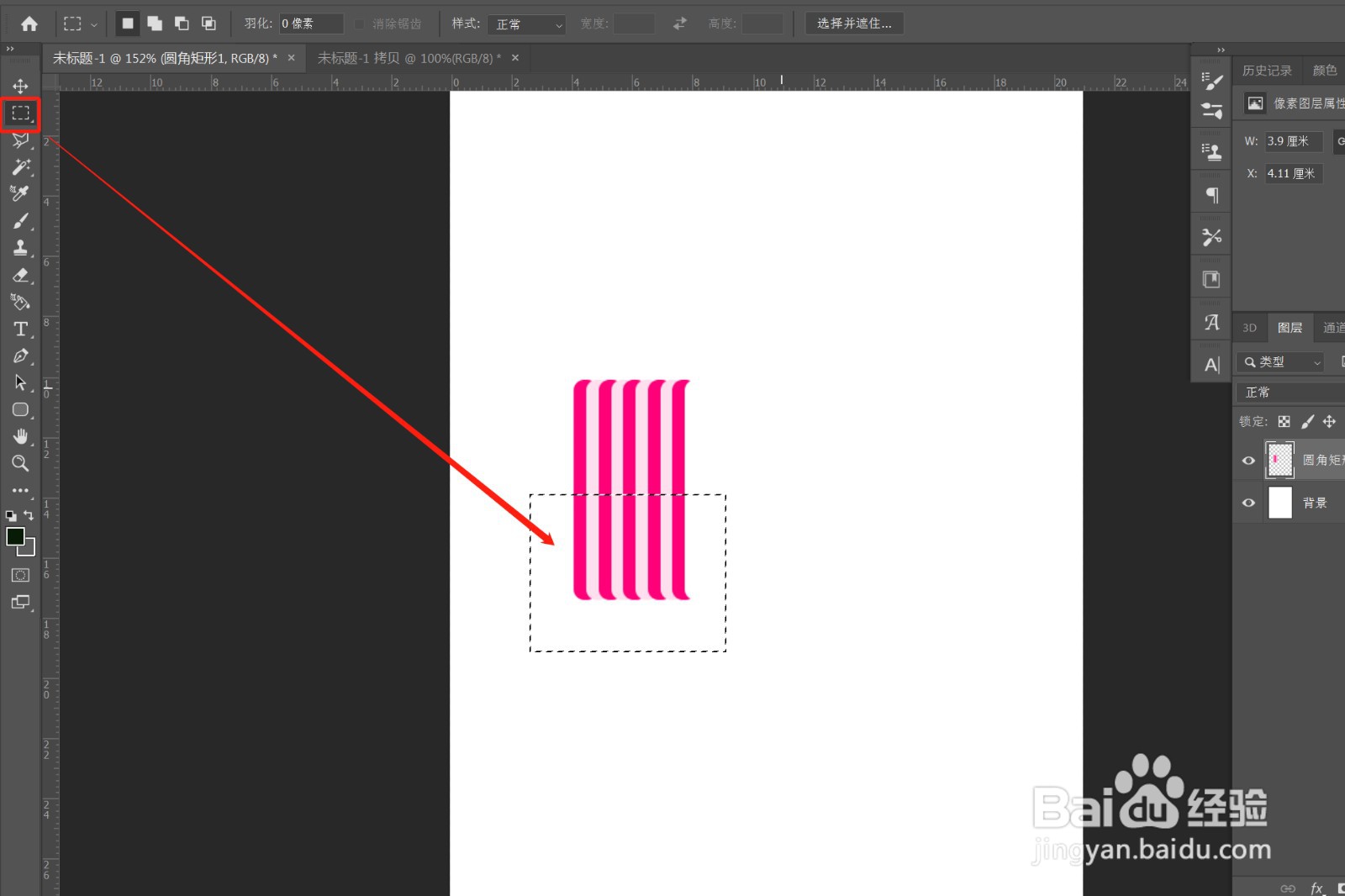Select the Rectangular Marquee tool
The width and height of the screenshot is (1345, 896).
pos(20,113)
